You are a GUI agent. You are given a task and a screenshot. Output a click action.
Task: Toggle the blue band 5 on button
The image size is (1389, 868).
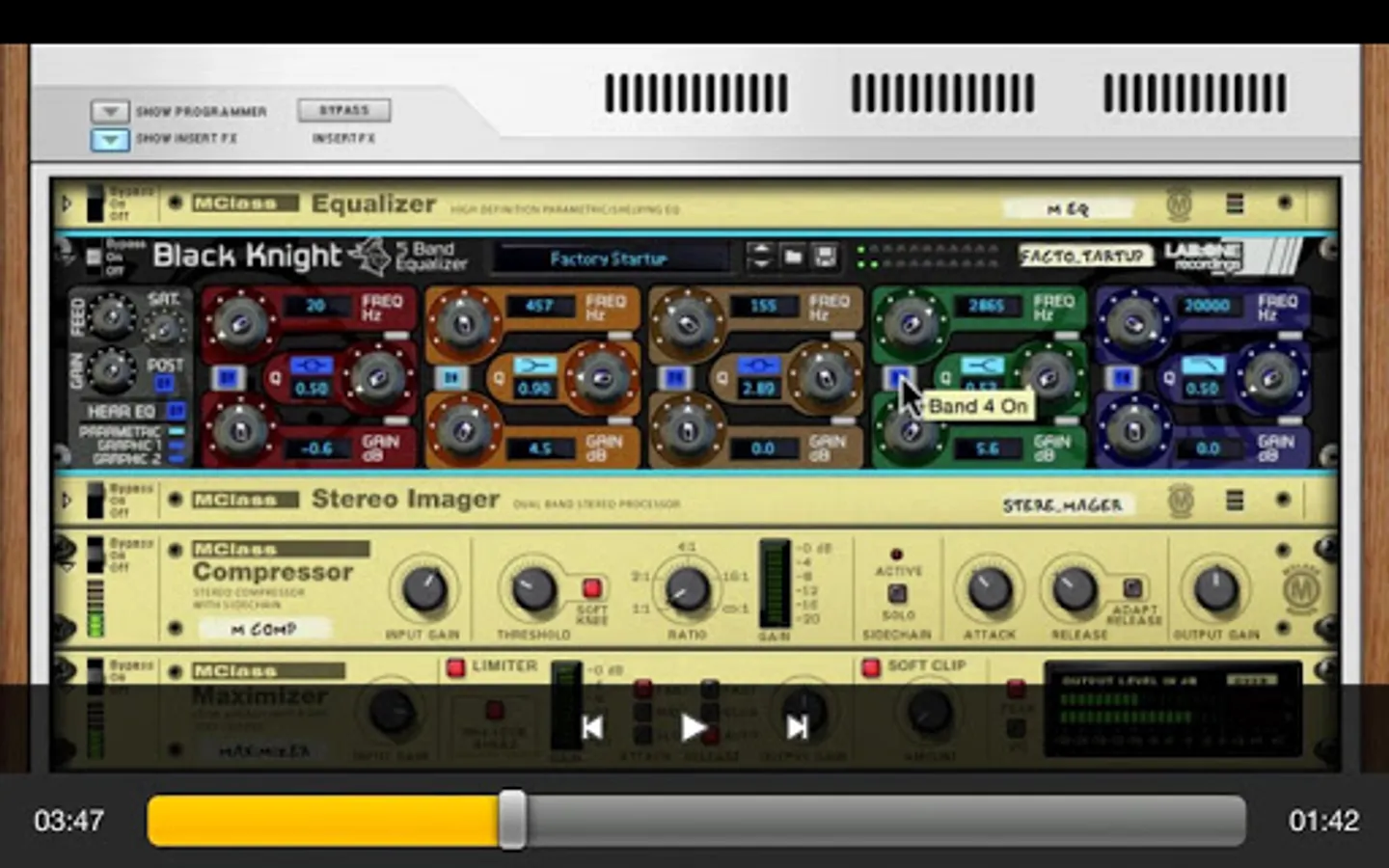[1123, 378]
